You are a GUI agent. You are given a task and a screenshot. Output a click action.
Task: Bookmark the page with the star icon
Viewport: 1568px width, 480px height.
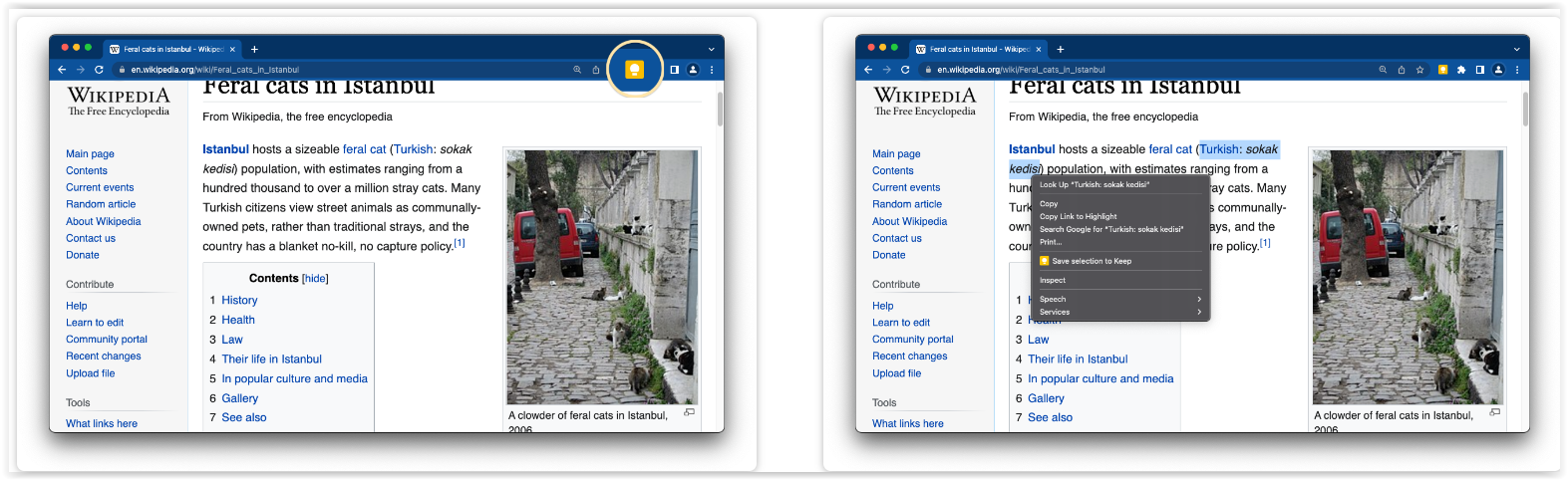coord(1420,70)
